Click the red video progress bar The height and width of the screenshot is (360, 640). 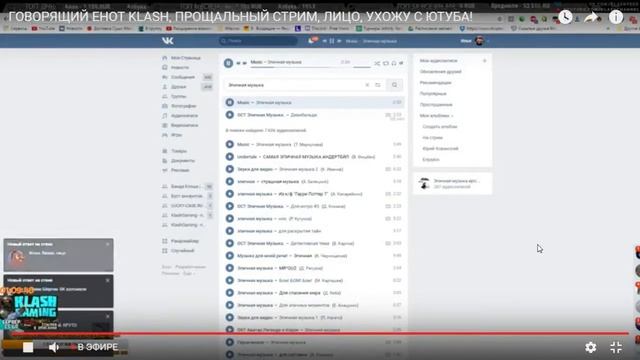[x=320, y=333]
